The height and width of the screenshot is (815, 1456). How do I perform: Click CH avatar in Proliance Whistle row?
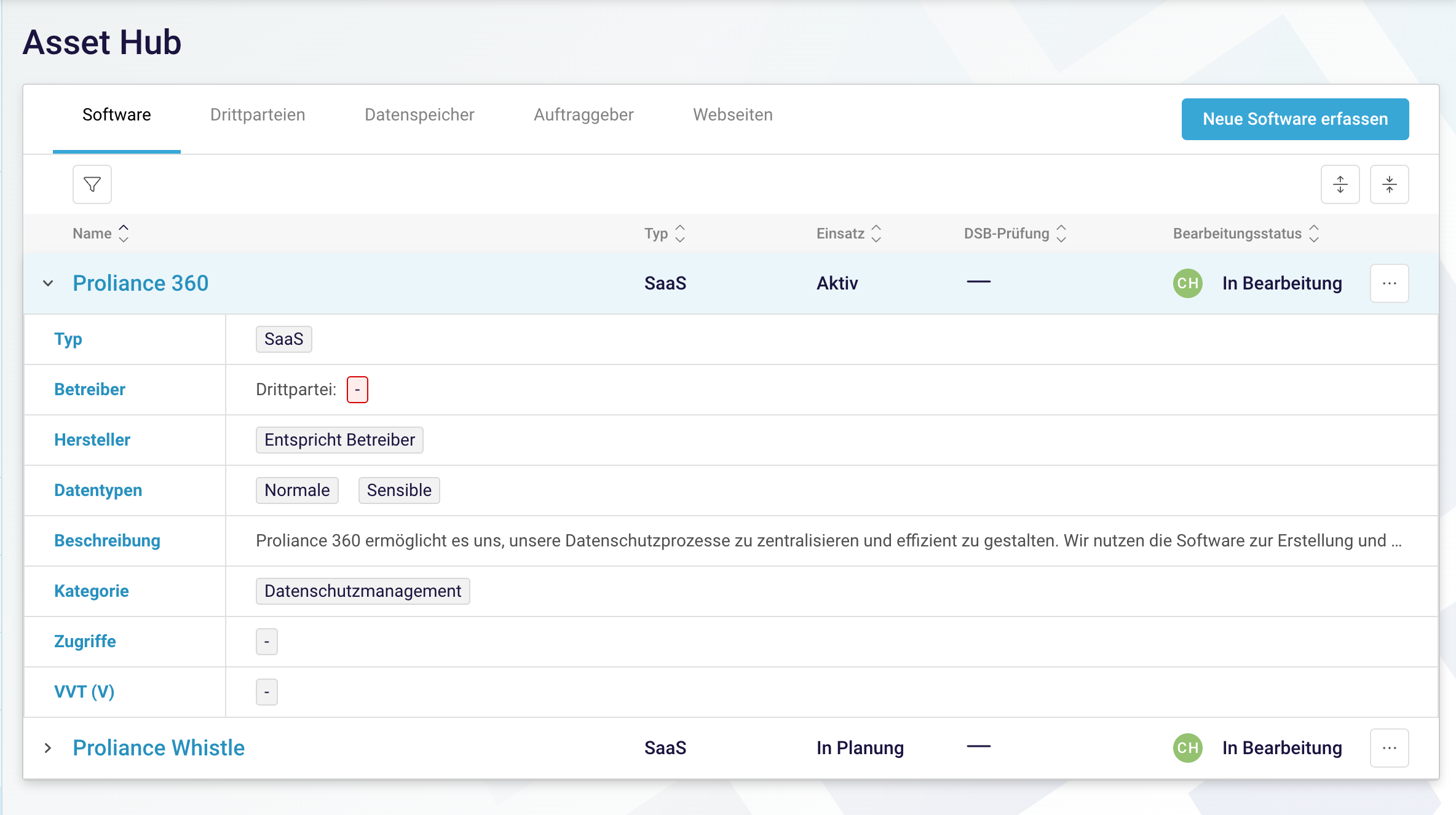pyautogui.click(x=1187, y=748)
